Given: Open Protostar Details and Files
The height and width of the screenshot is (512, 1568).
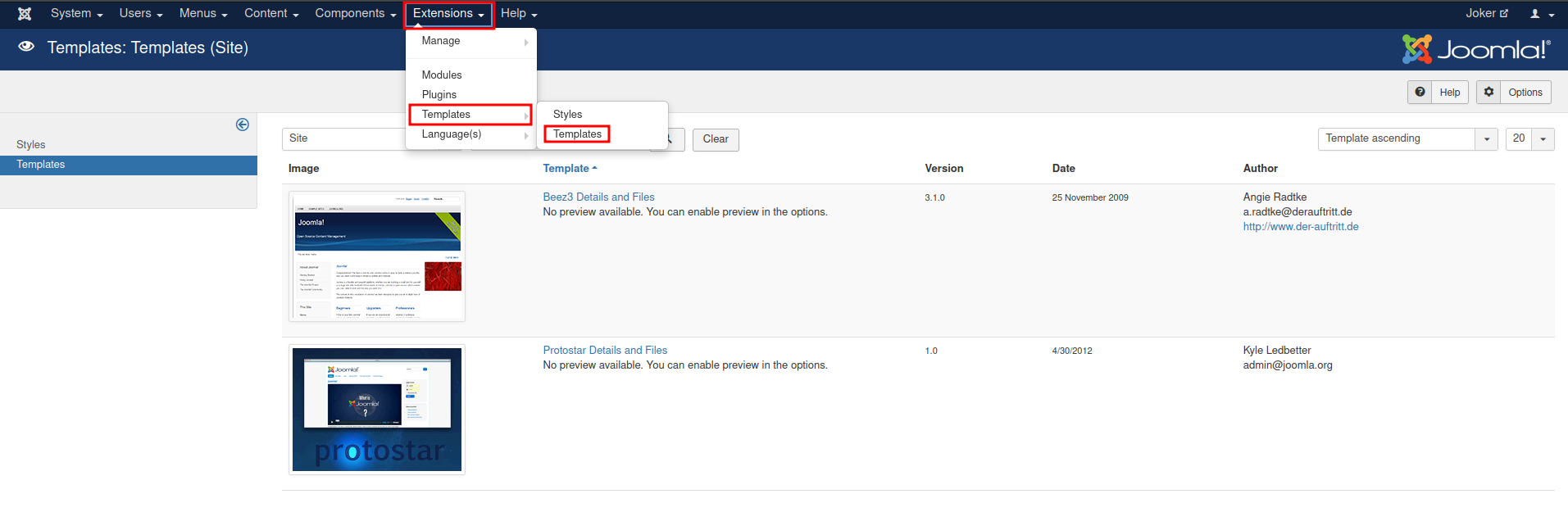Looking at the screenshot, I should (605, 351).
